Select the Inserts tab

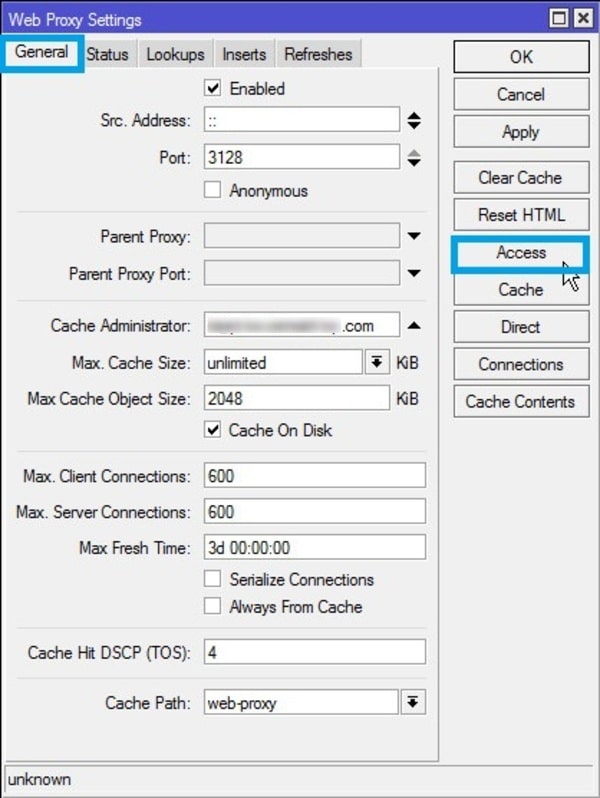[x=244, y=54]
